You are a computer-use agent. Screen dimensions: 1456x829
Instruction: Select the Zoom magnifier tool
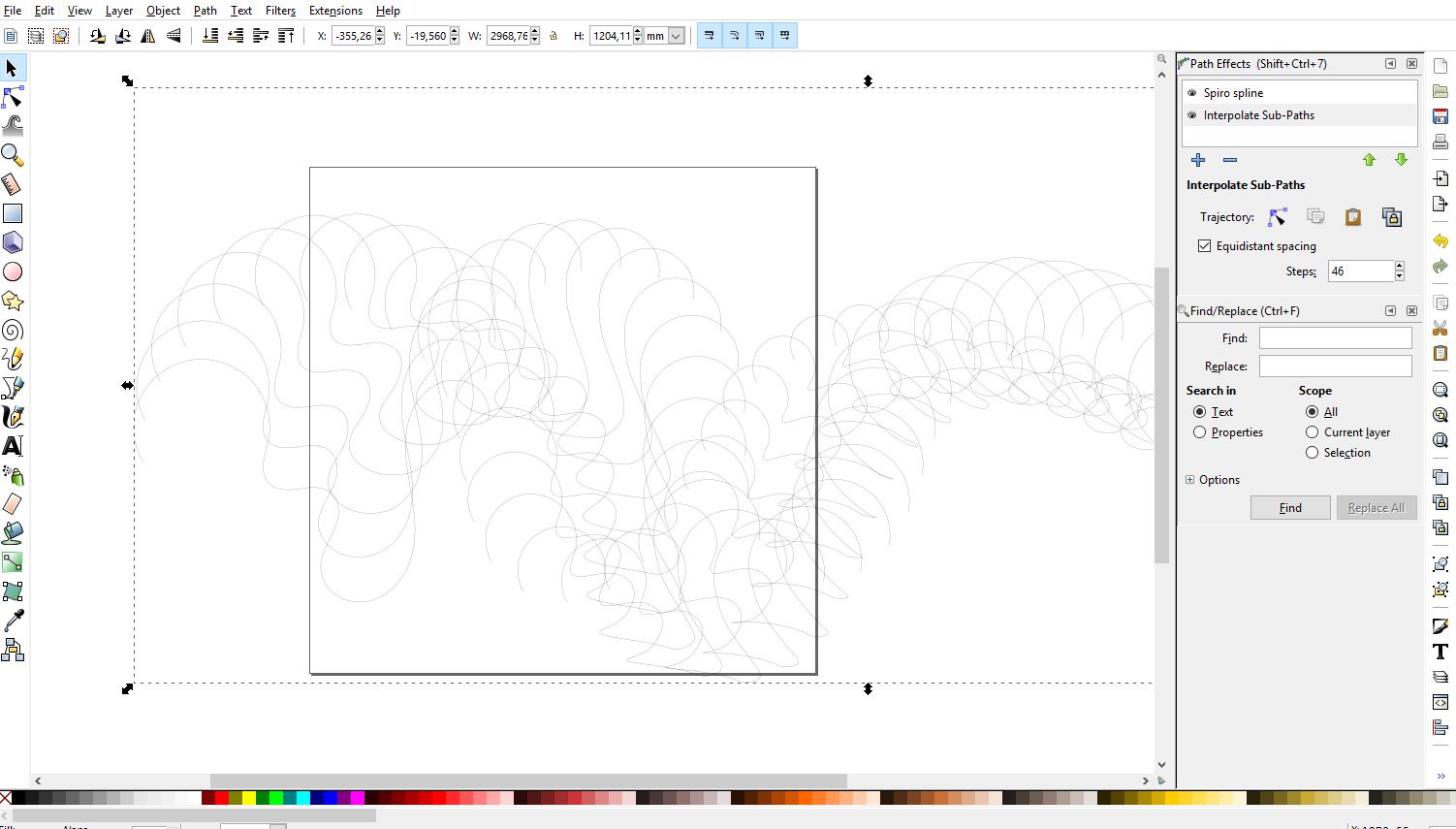13,155
